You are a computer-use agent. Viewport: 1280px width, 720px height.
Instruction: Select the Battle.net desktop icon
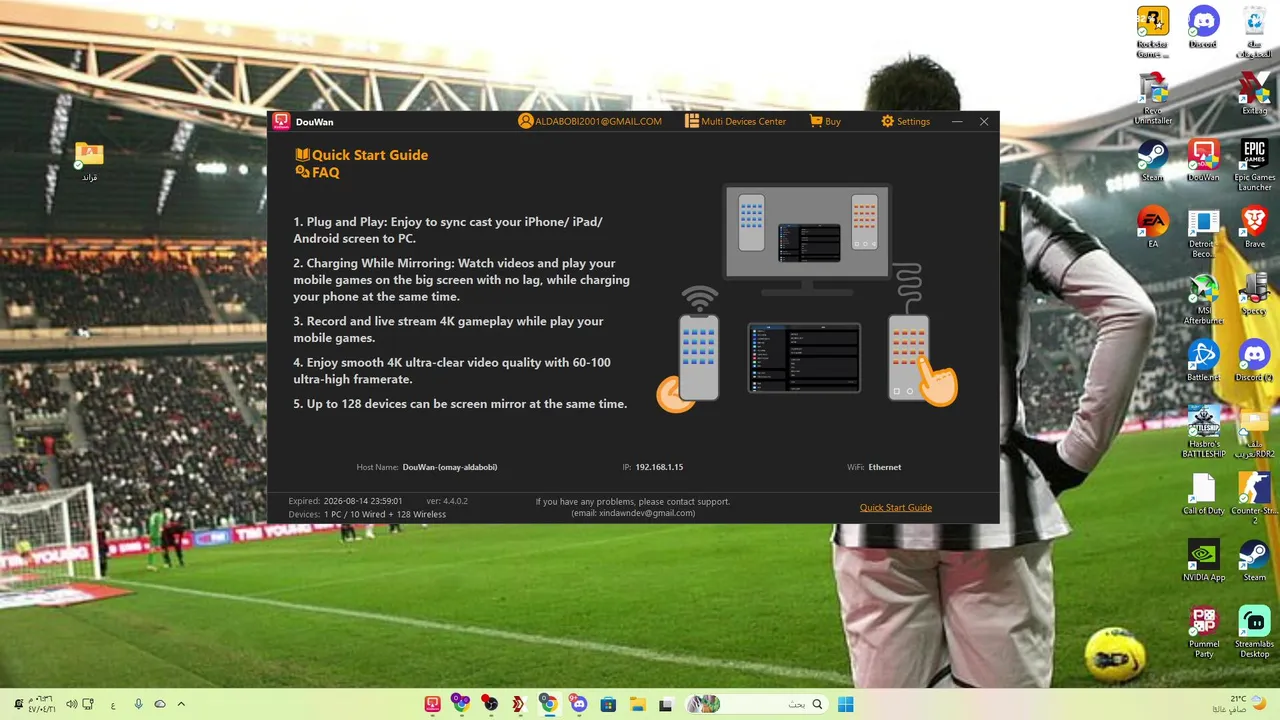click(1203, 361)
